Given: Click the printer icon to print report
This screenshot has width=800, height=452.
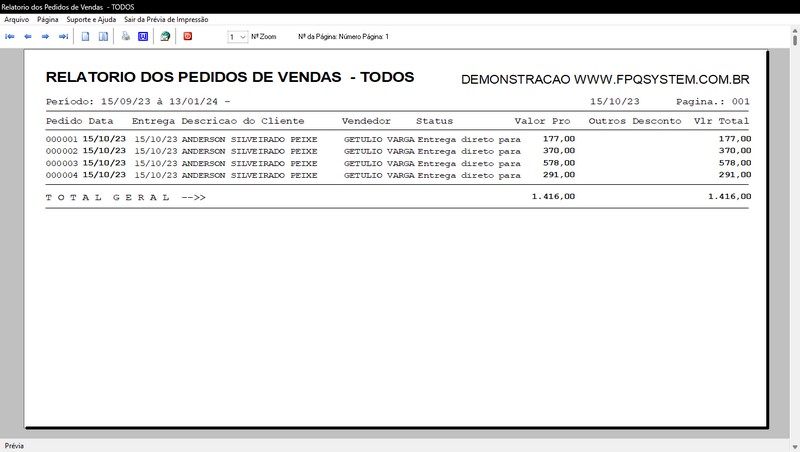Looking at the screenshot, I should [x=126, y=36].
